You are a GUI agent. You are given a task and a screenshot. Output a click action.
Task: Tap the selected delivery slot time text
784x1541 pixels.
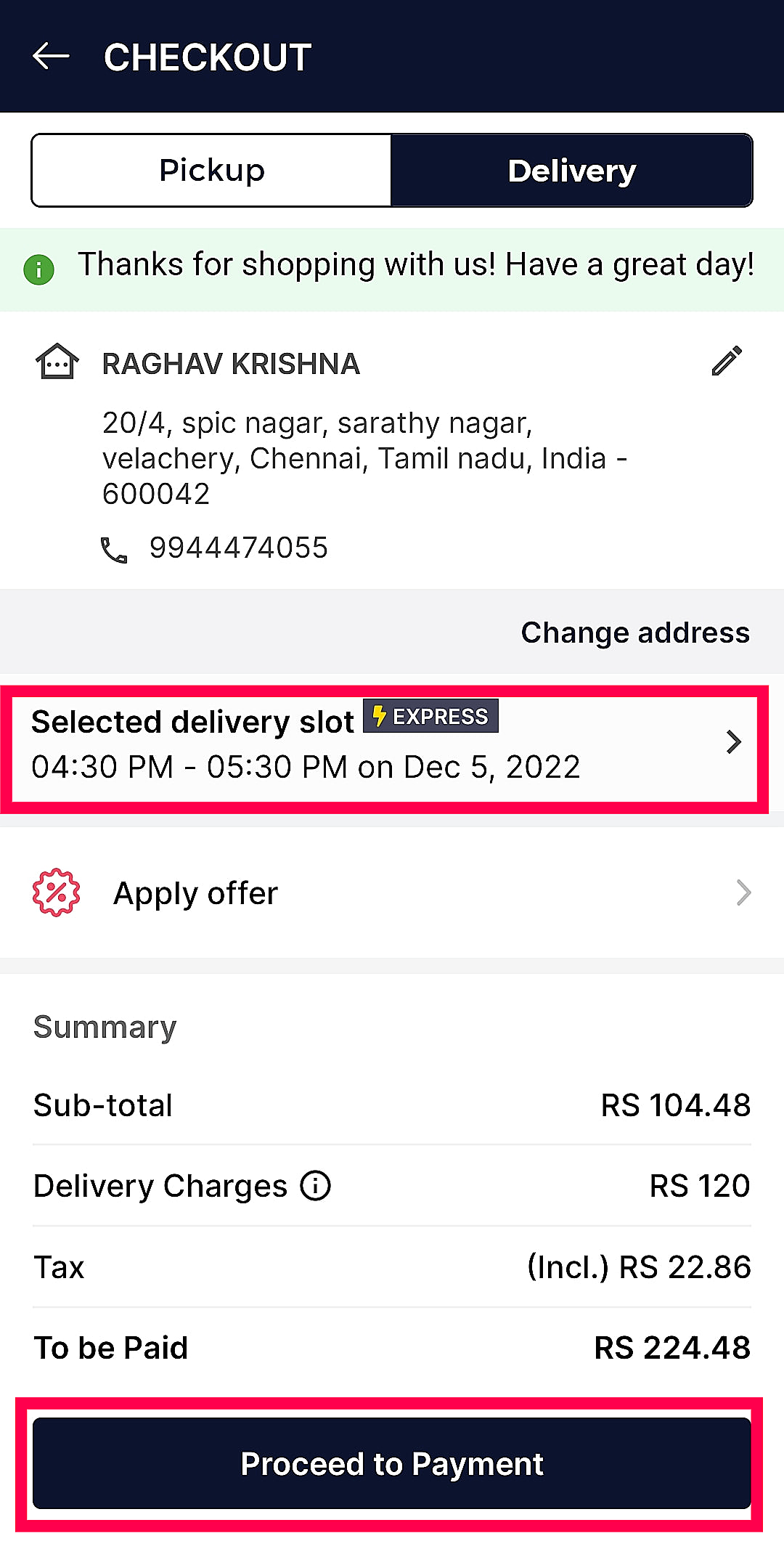(x=306, y=767)
